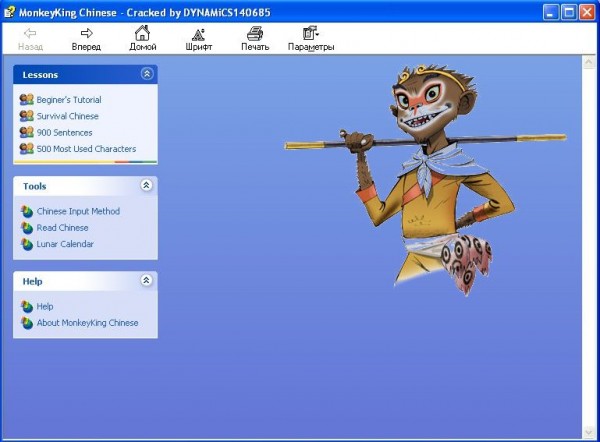Click icon beside Survival Chinese
600x442 pixels.
pos(27,116)
